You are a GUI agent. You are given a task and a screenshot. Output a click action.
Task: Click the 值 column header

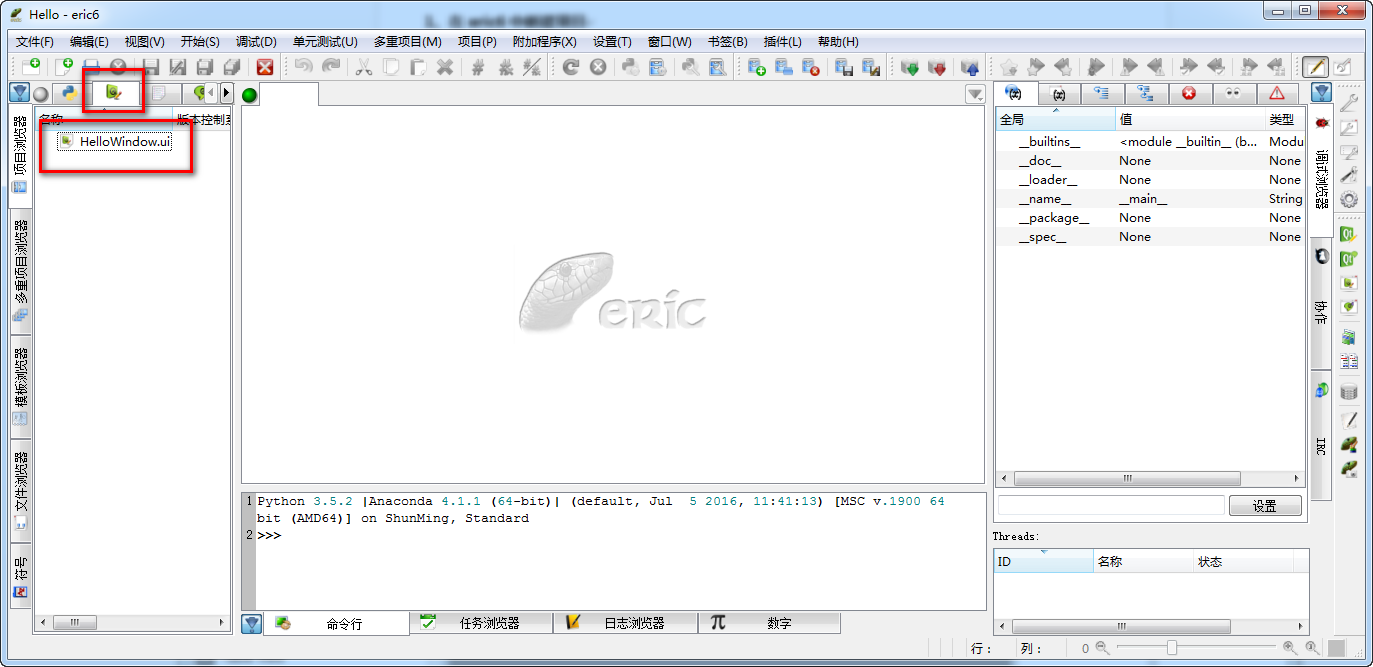tap(1190, 119)
